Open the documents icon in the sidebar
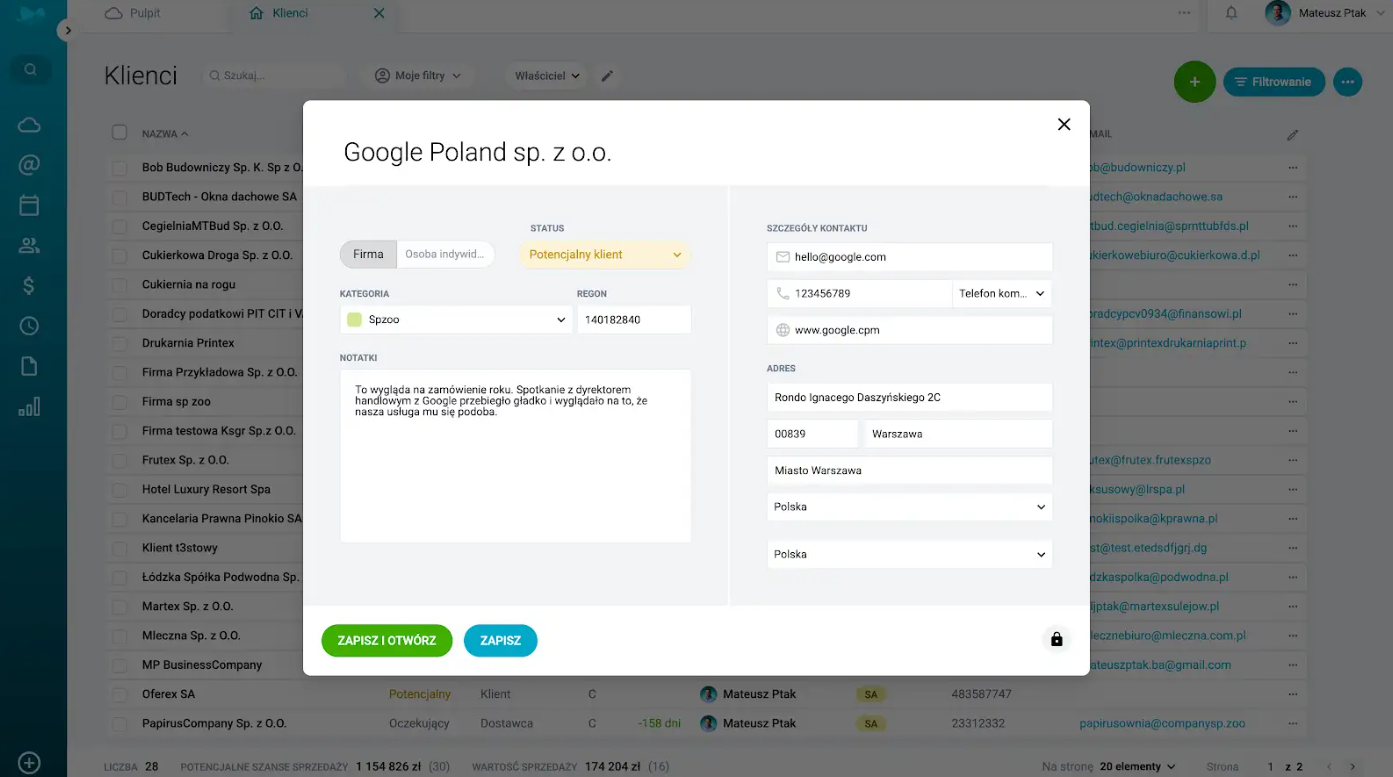This screenshot has height=777, width=1393. (29, 366)
